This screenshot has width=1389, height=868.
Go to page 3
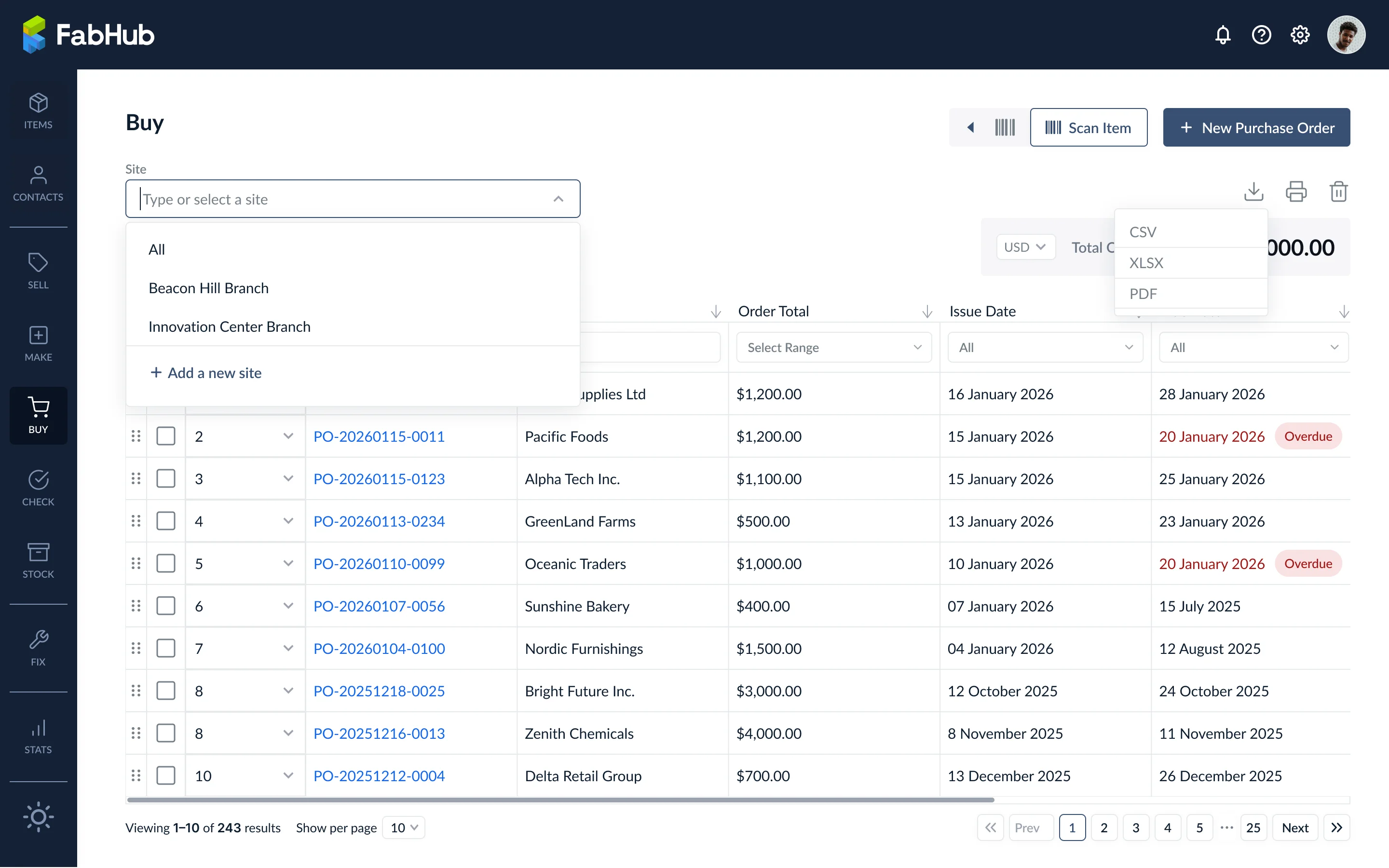1135,827
